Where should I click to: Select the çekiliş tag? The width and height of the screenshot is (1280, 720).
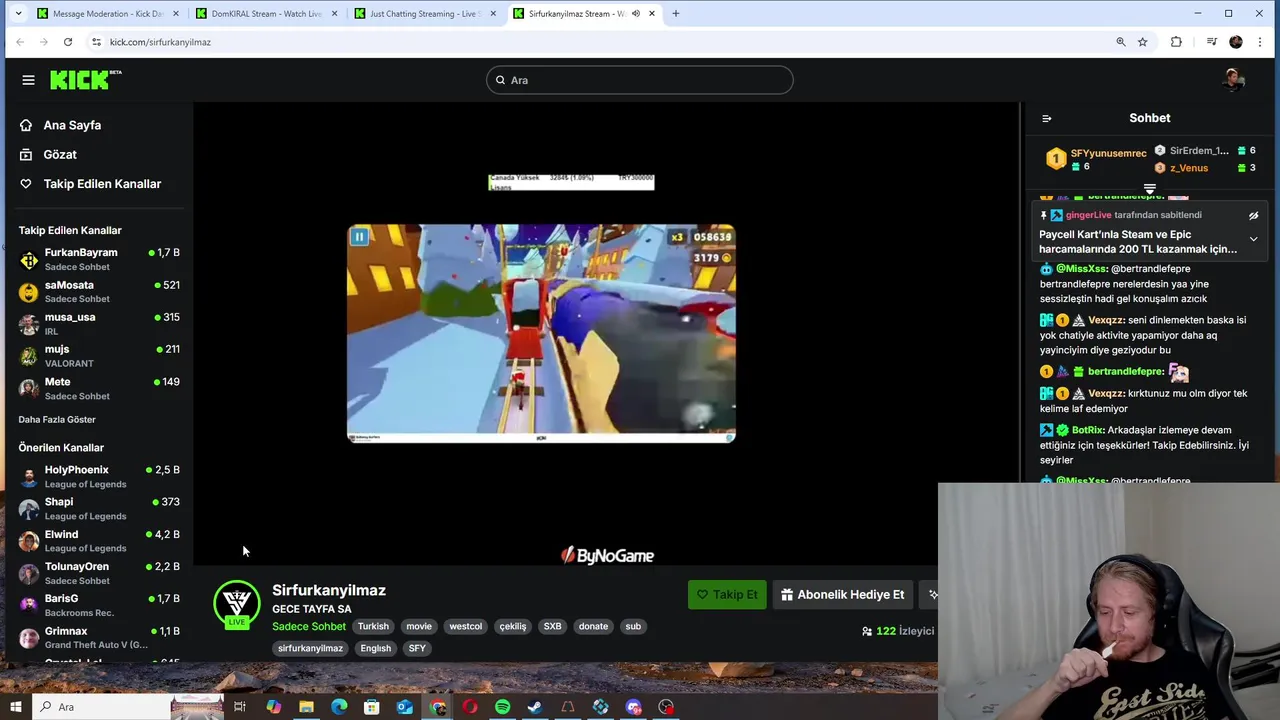click(x=513, y=626)
